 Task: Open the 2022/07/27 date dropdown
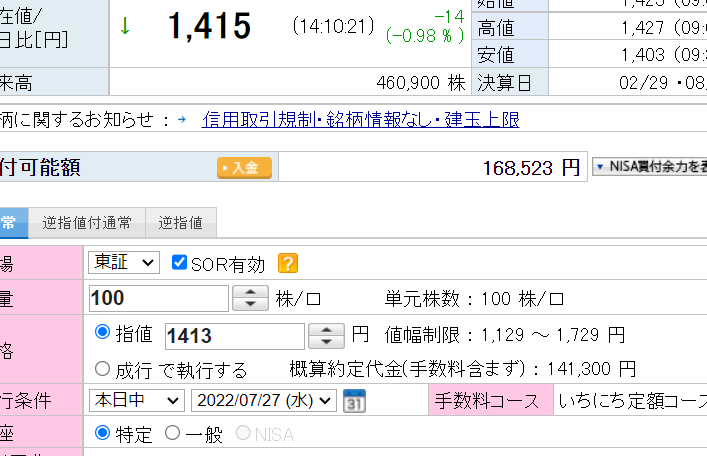265,401
